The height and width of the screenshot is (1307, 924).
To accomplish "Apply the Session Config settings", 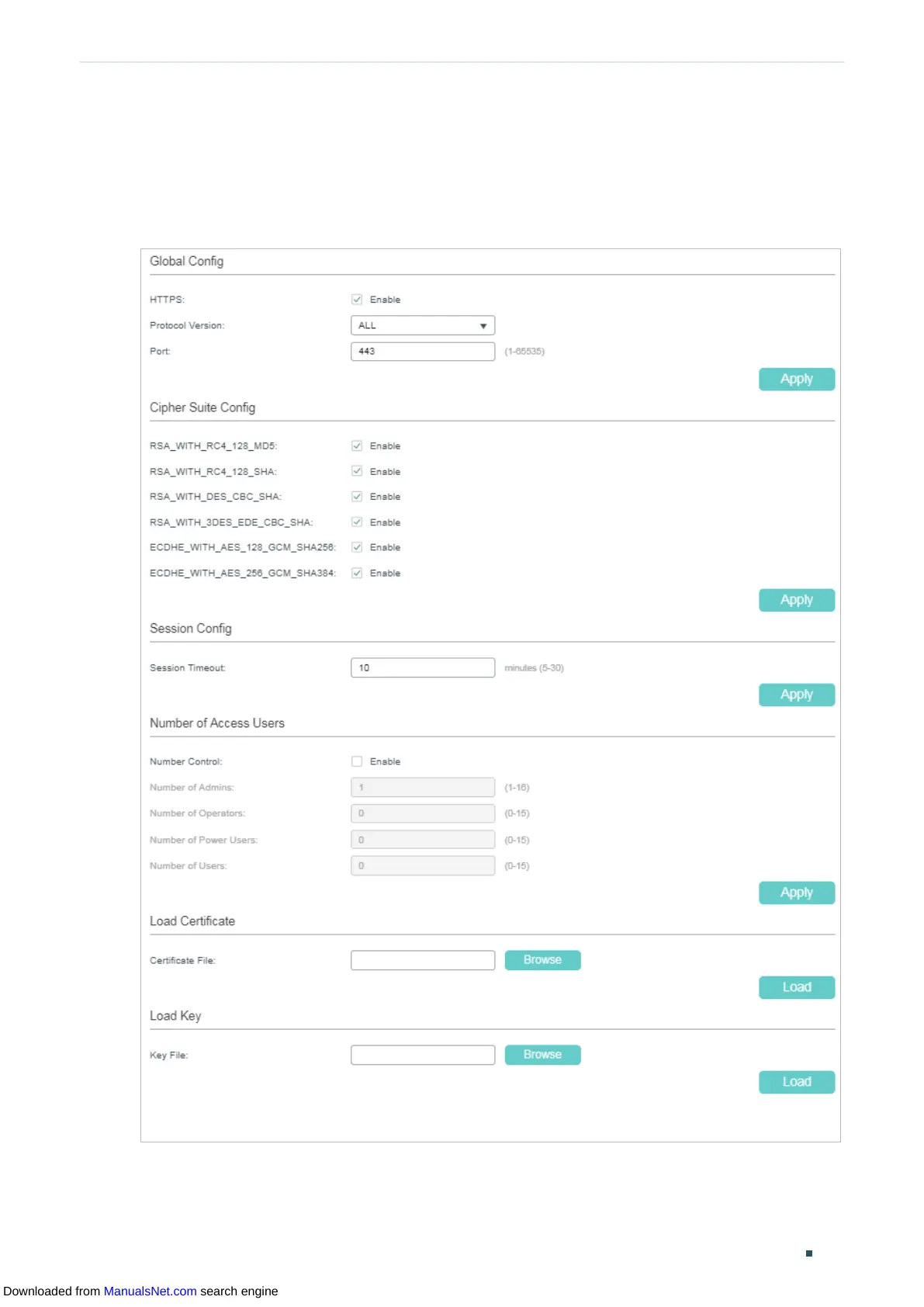I will tap(796, 695).
